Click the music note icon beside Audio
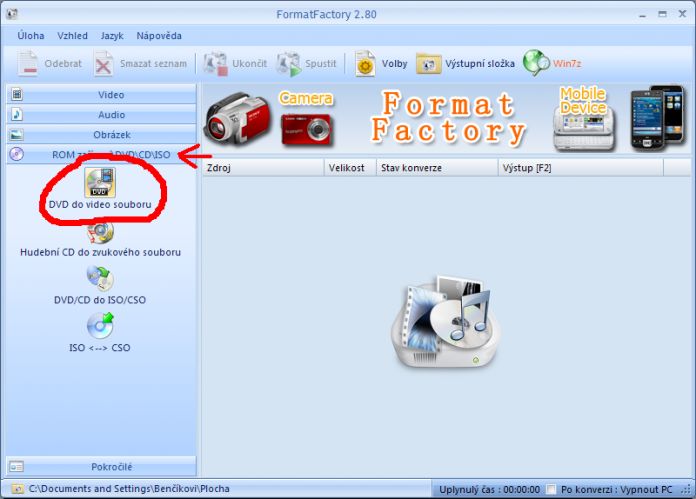 coord(17,114)
